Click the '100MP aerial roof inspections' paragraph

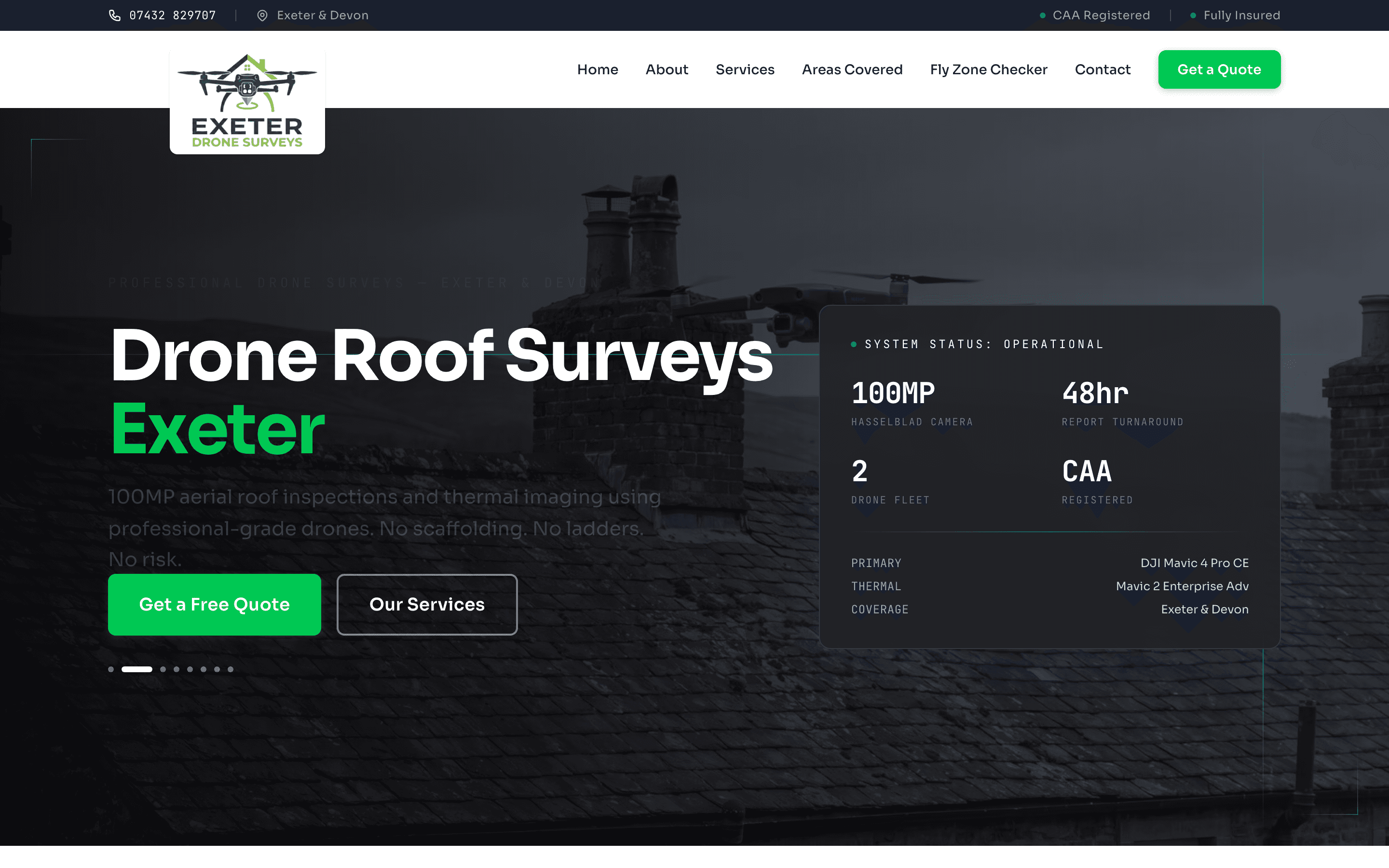(384, 528)
